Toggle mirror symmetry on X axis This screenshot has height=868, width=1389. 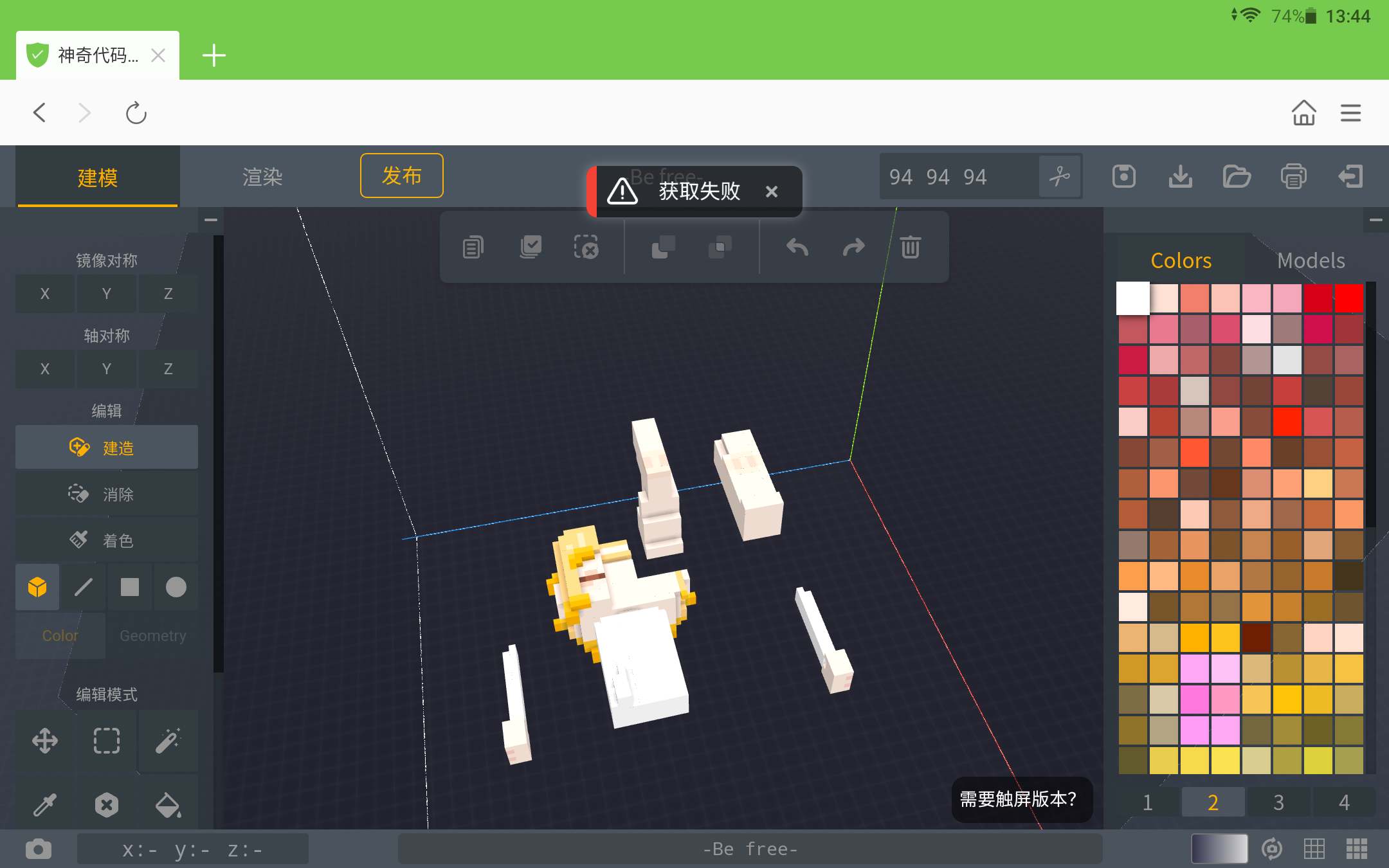point(45,294)
